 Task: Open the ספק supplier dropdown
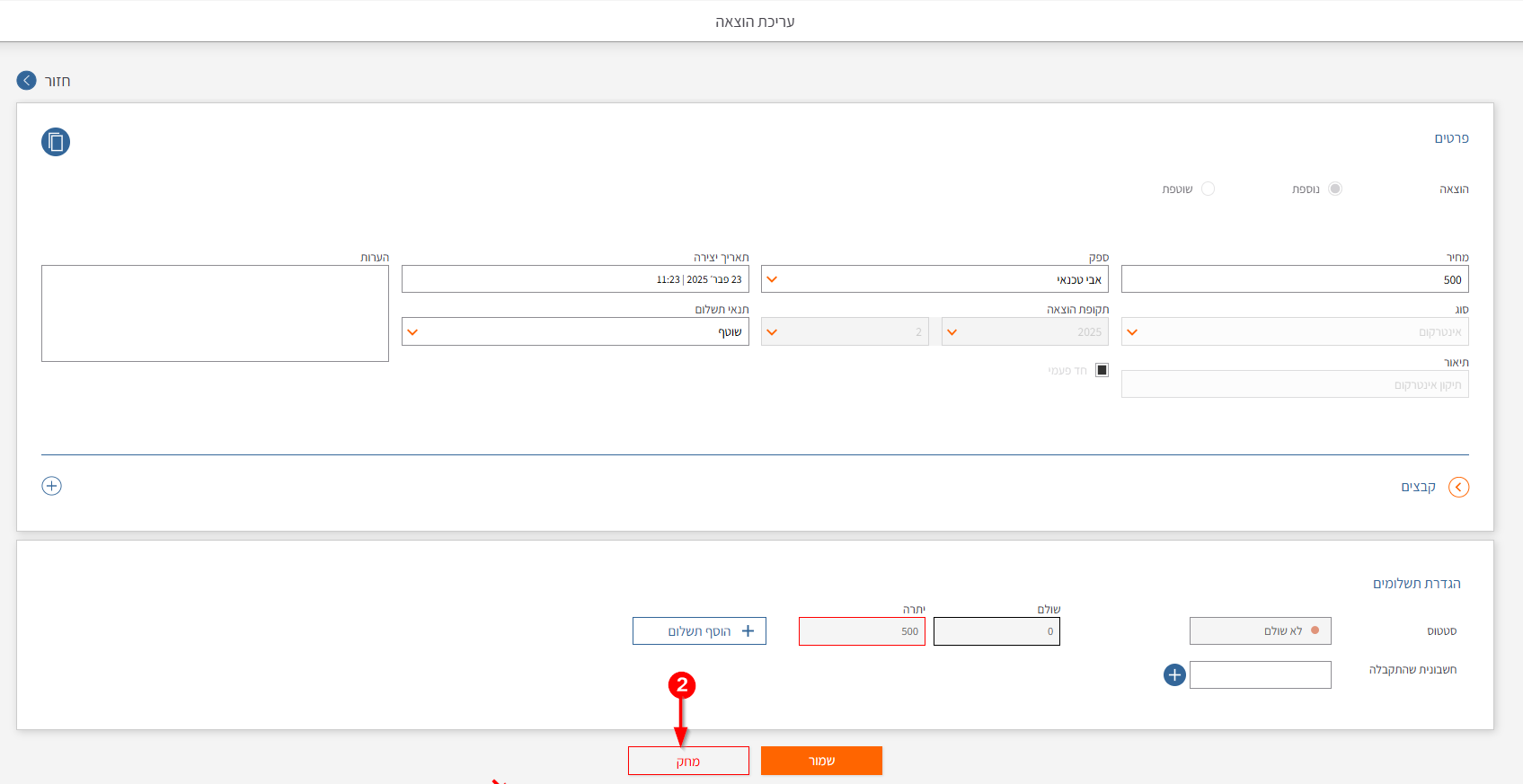pos(934,279)
